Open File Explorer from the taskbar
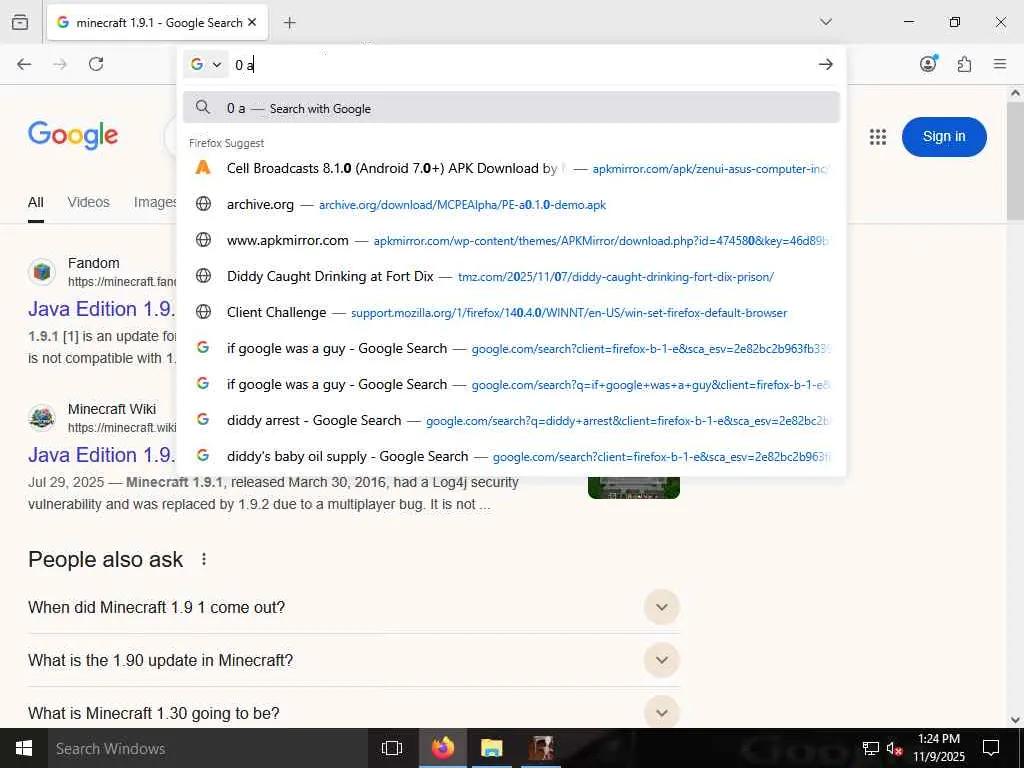The width and height of the screenshot is (1024, 768). [491, 748]
